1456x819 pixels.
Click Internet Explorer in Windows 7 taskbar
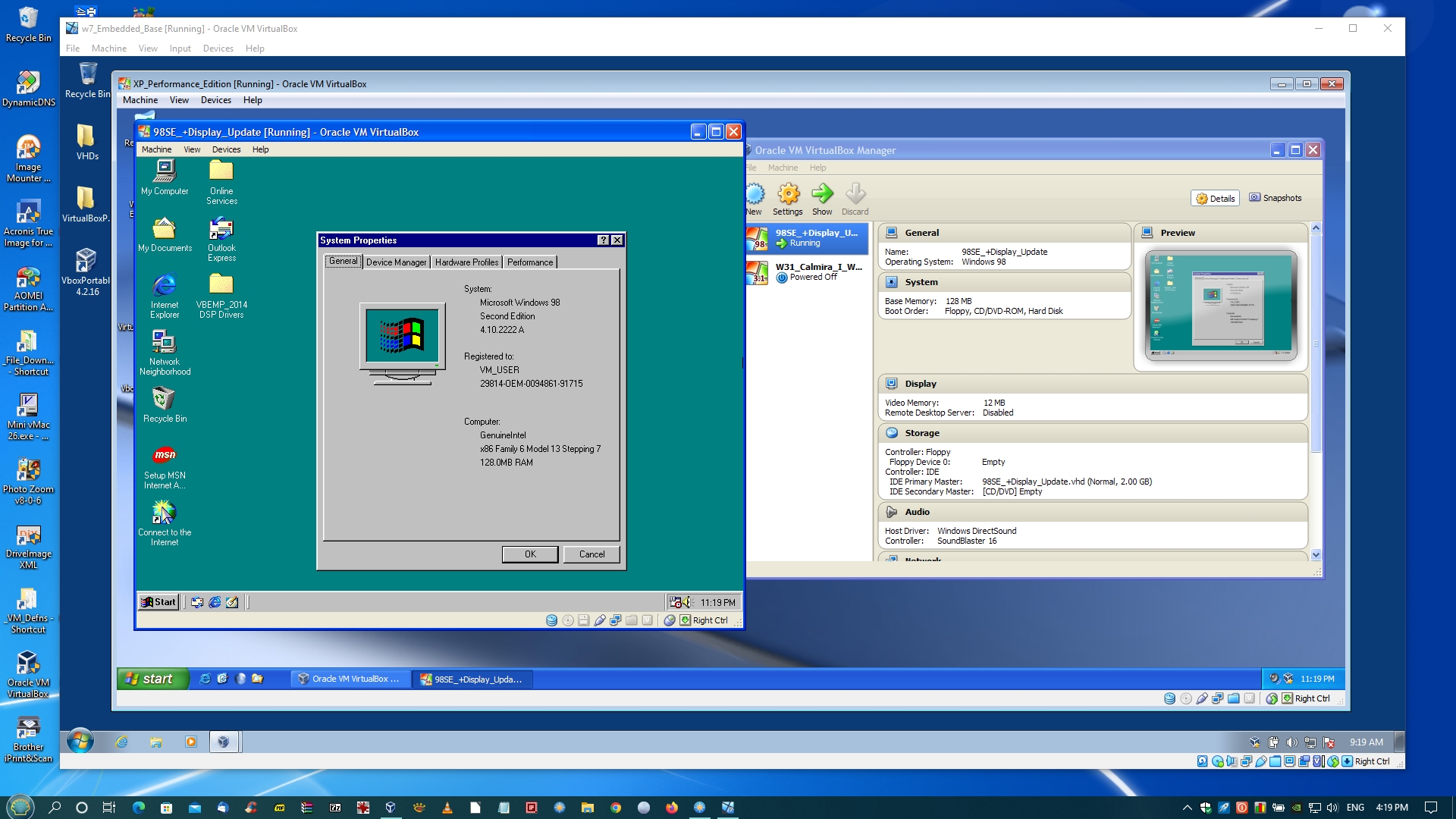click(x=121, y=742)
